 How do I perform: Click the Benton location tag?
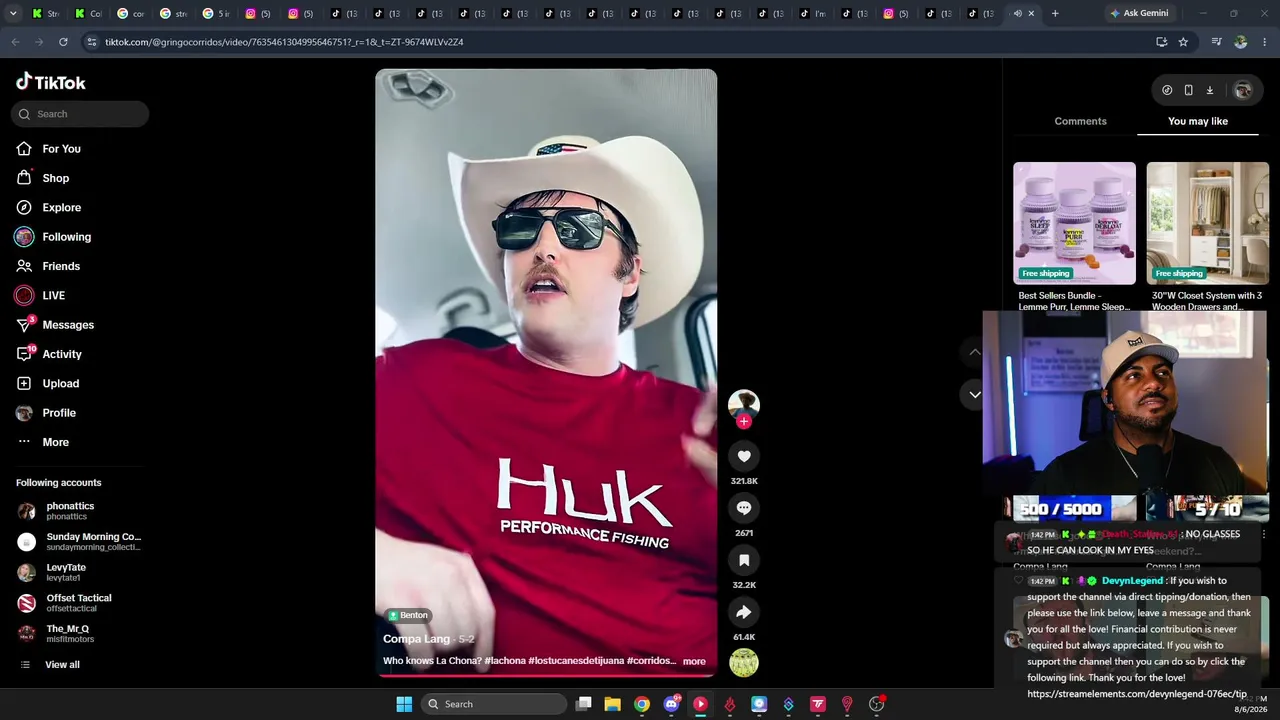pyautogui.click(x=408, y=615)
